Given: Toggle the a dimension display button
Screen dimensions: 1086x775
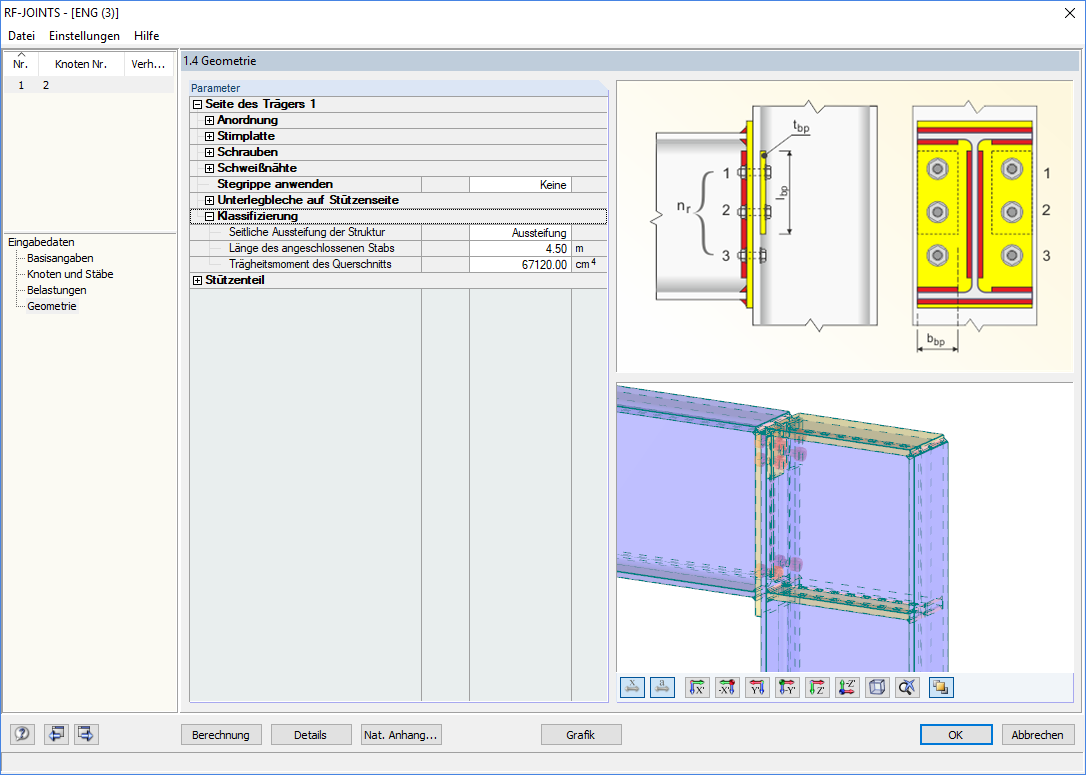Looking at the screenshot, I should 662,687.
